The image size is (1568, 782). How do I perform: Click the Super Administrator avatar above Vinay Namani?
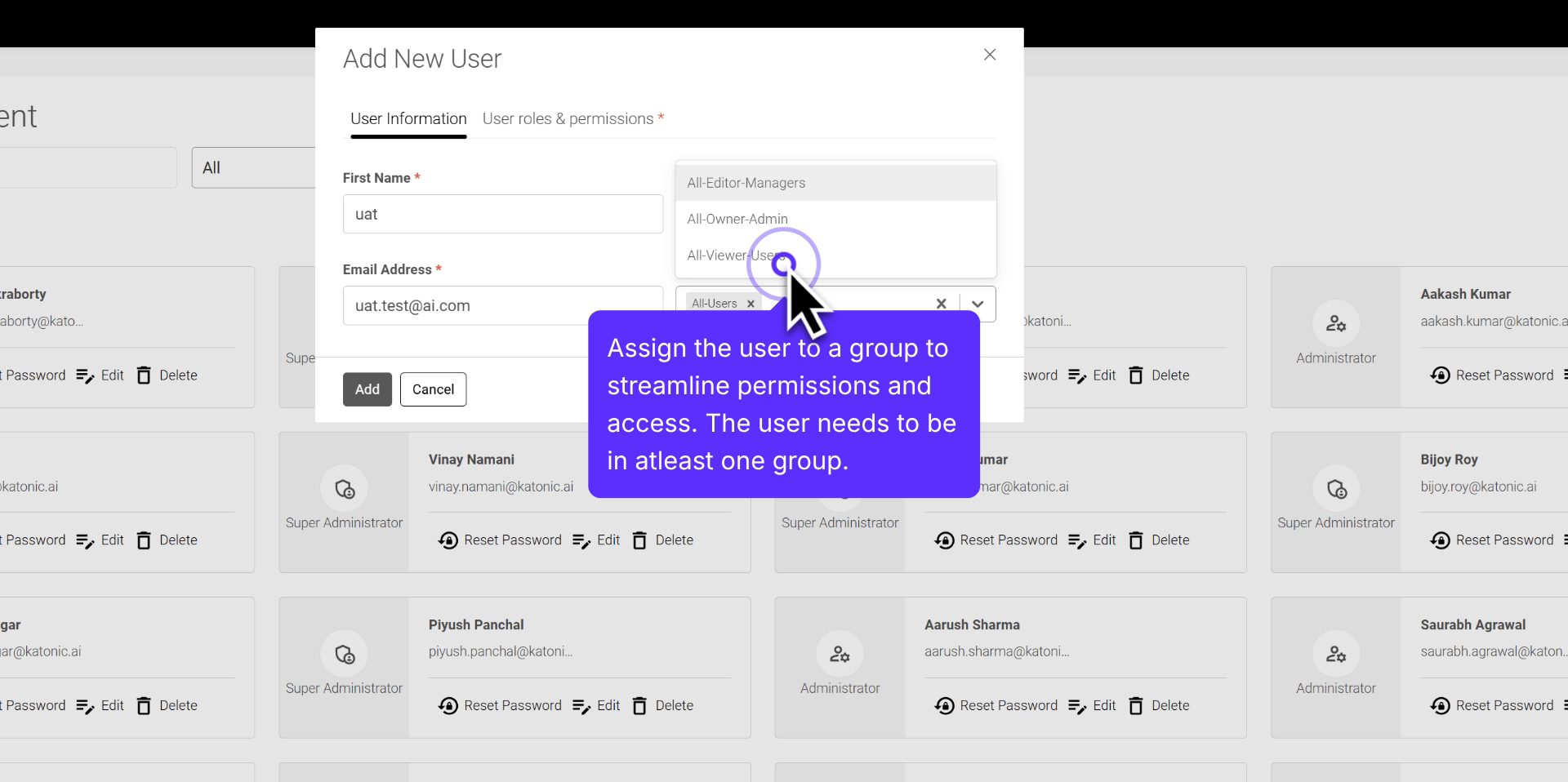(x=344, y=490)
